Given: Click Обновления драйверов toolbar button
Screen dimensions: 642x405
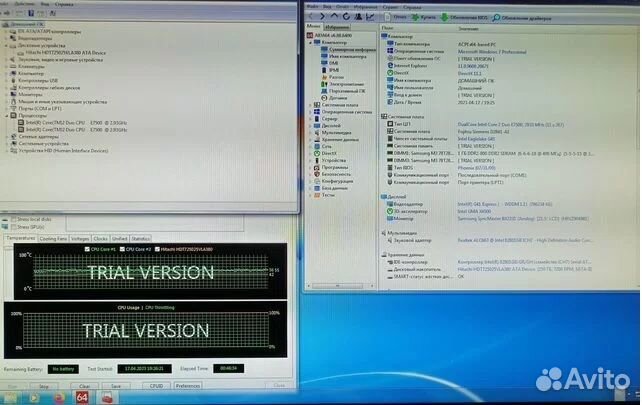Looking at the screenshot, I should [x=522, y=18].
